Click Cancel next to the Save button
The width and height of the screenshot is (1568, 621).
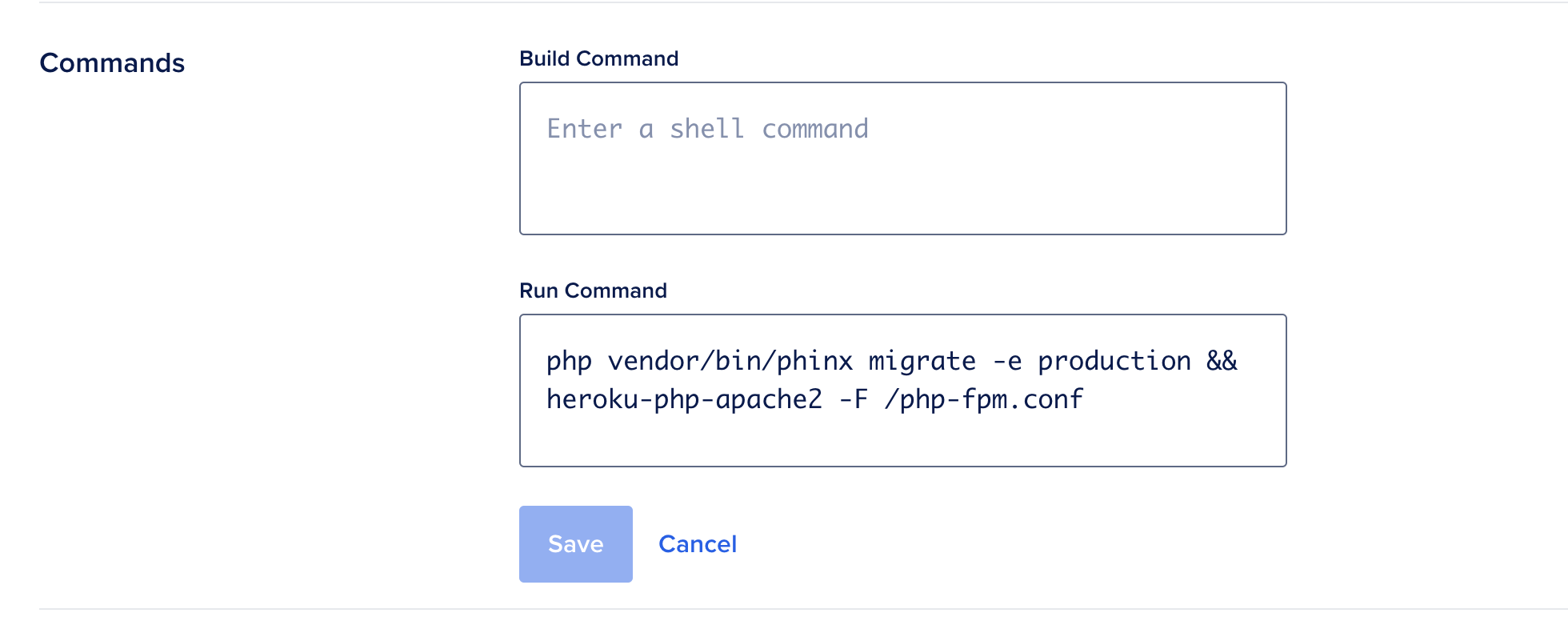click(x=698, y=543)
